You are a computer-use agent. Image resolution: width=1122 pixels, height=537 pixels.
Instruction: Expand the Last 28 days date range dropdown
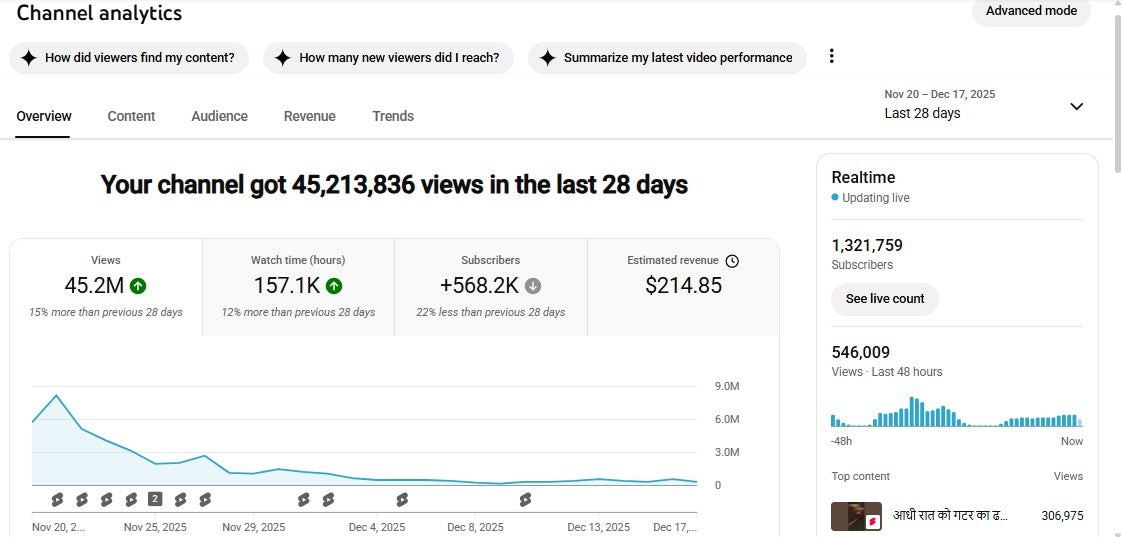(x=1076, y=106)
